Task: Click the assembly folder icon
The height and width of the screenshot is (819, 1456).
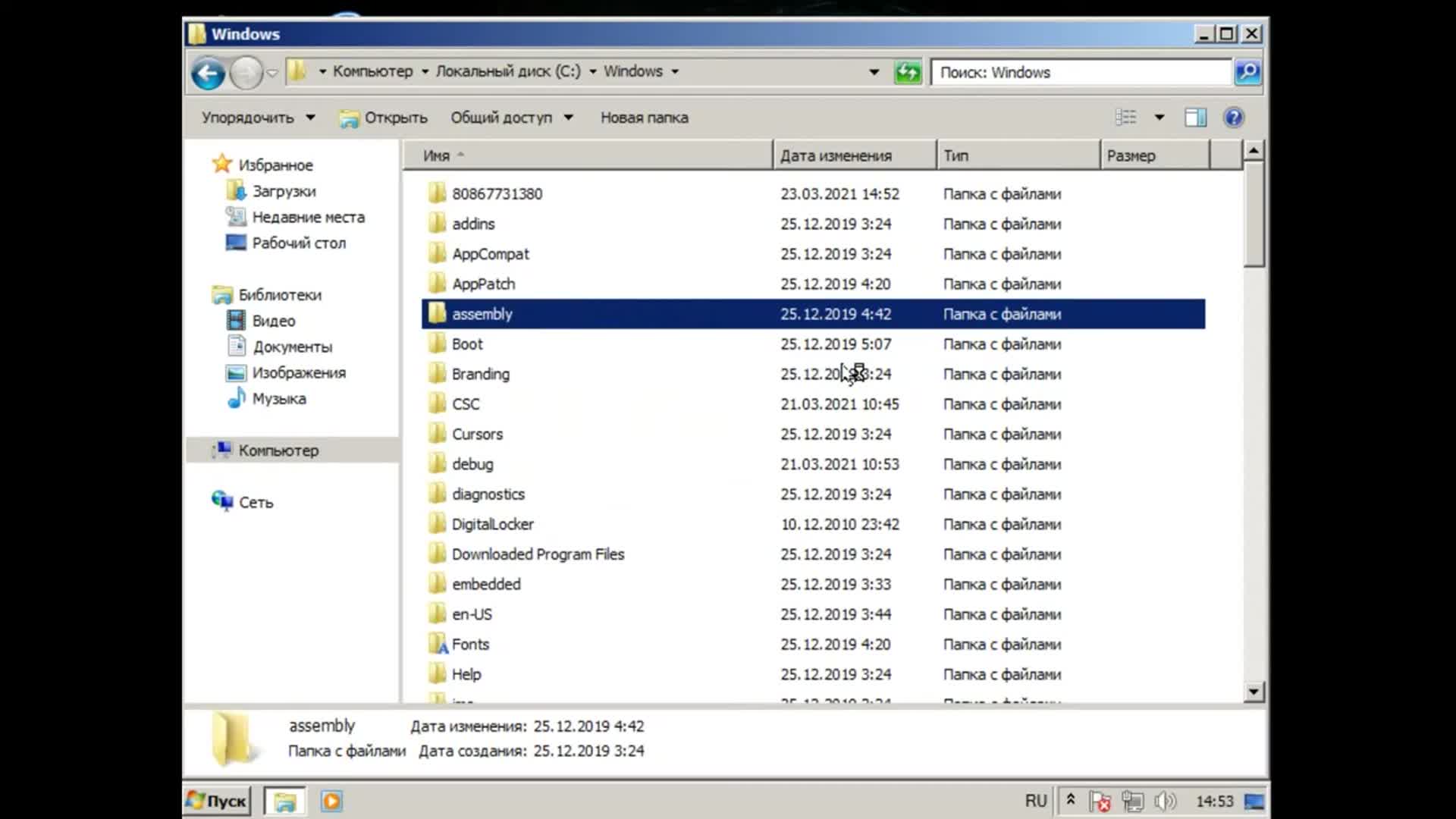Action: (x=437, y=313)
